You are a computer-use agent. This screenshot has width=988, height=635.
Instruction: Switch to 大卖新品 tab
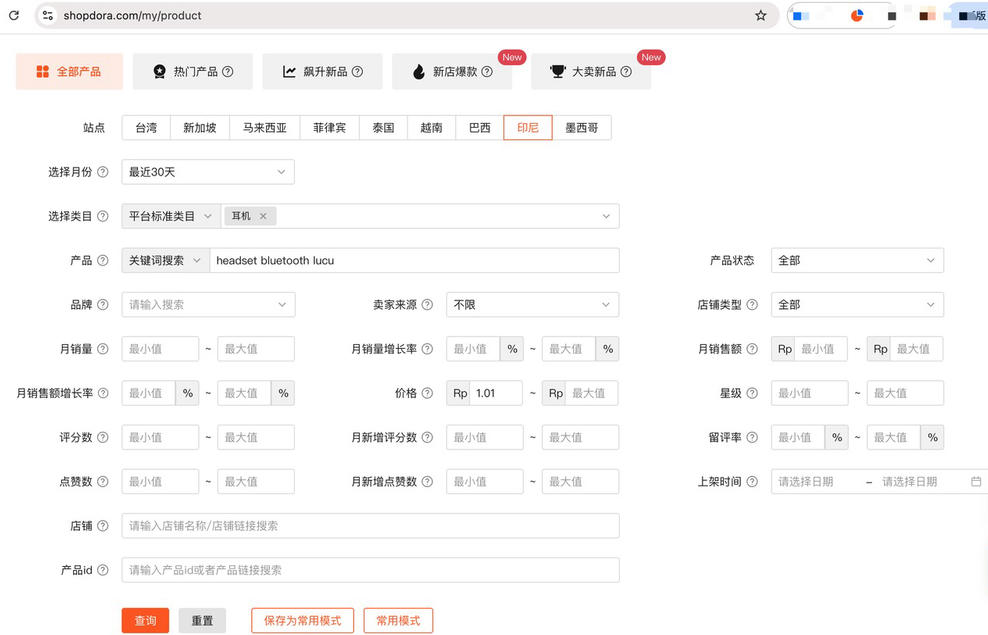[590, 72]
